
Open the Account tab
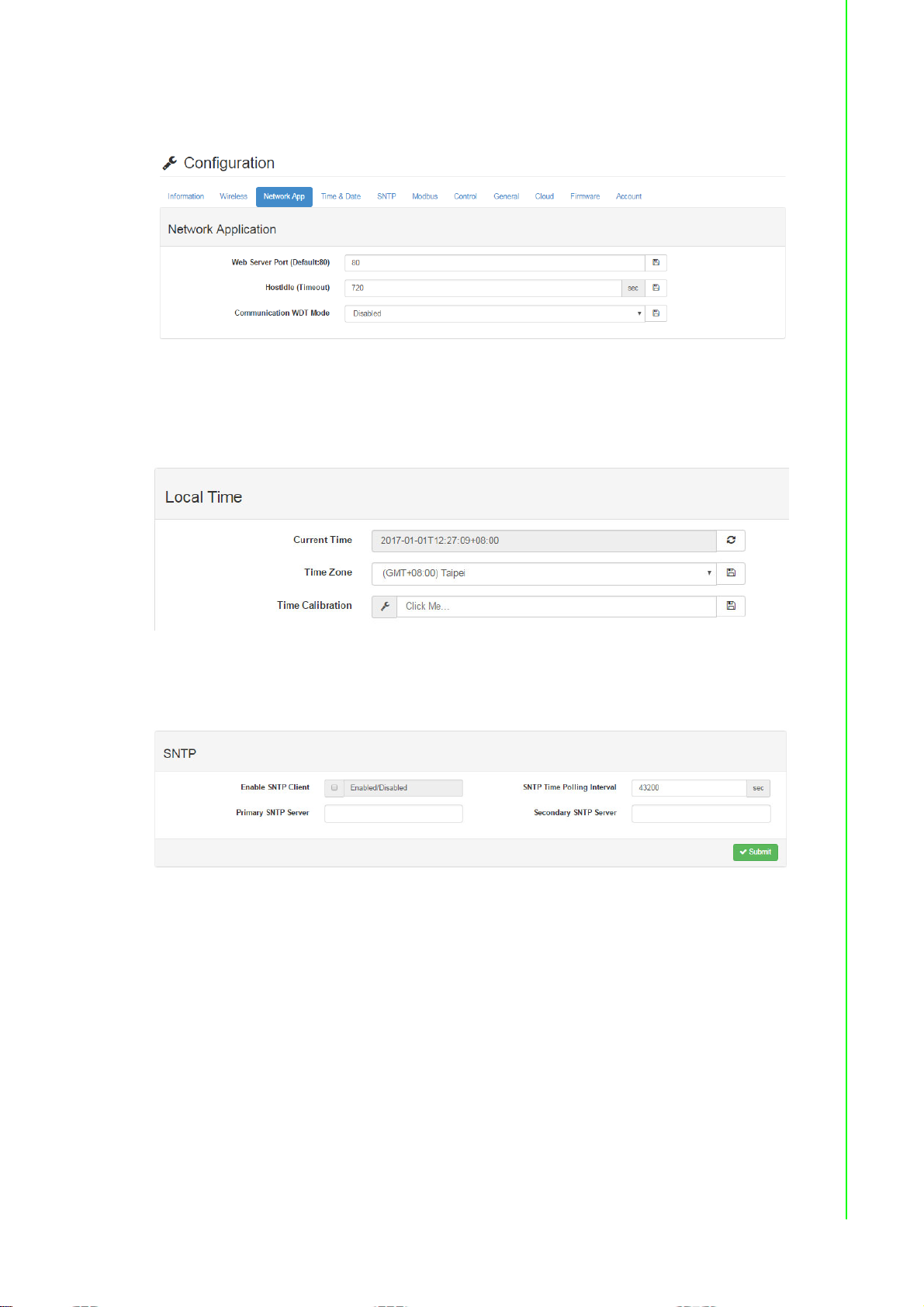coord(628,197)
